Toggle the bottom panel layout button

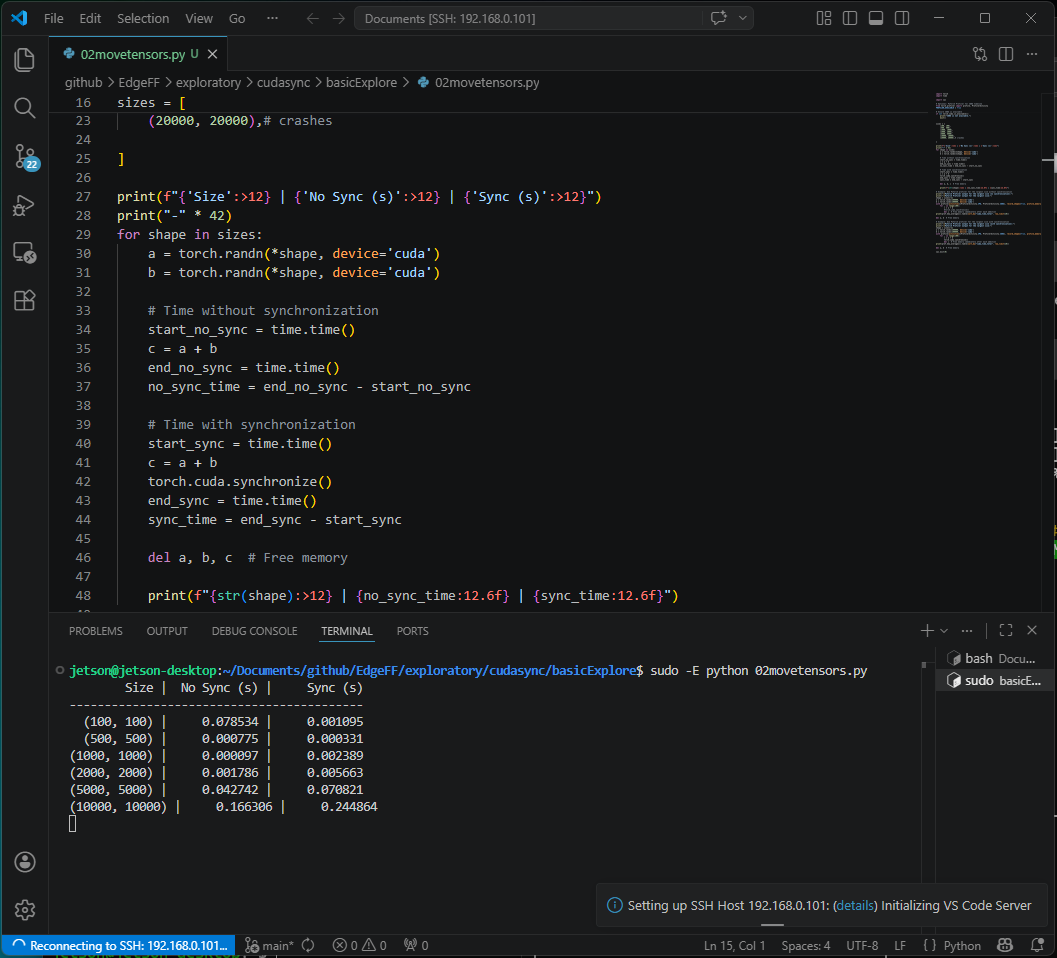(x=876, y=18)
